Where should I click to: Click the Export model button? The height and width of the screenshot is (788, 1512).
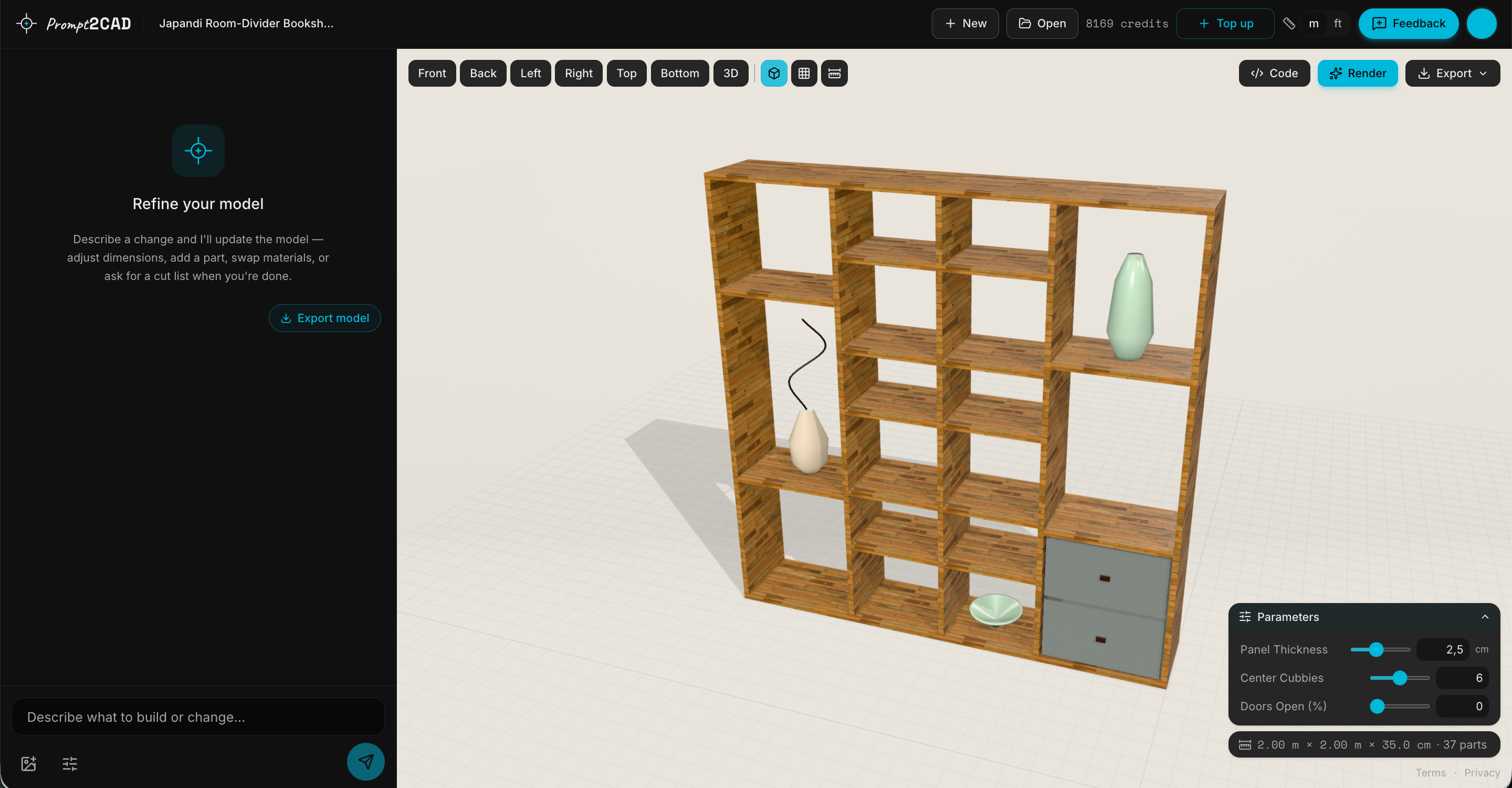[324, 318]
